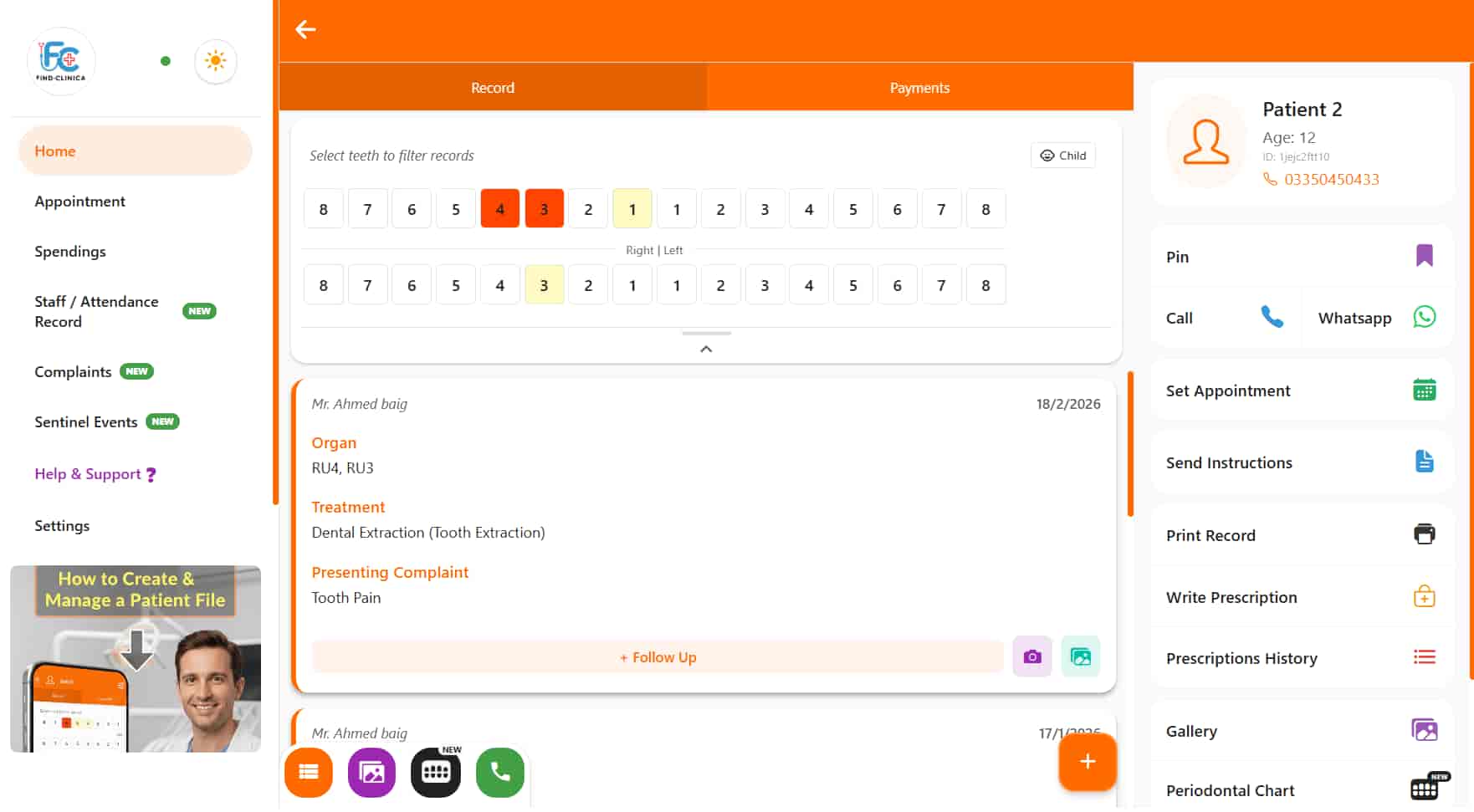Click the Write Prescription label
This screenshot has width=1474, height=812.
pyautogui.click(x=1231, y=597)
